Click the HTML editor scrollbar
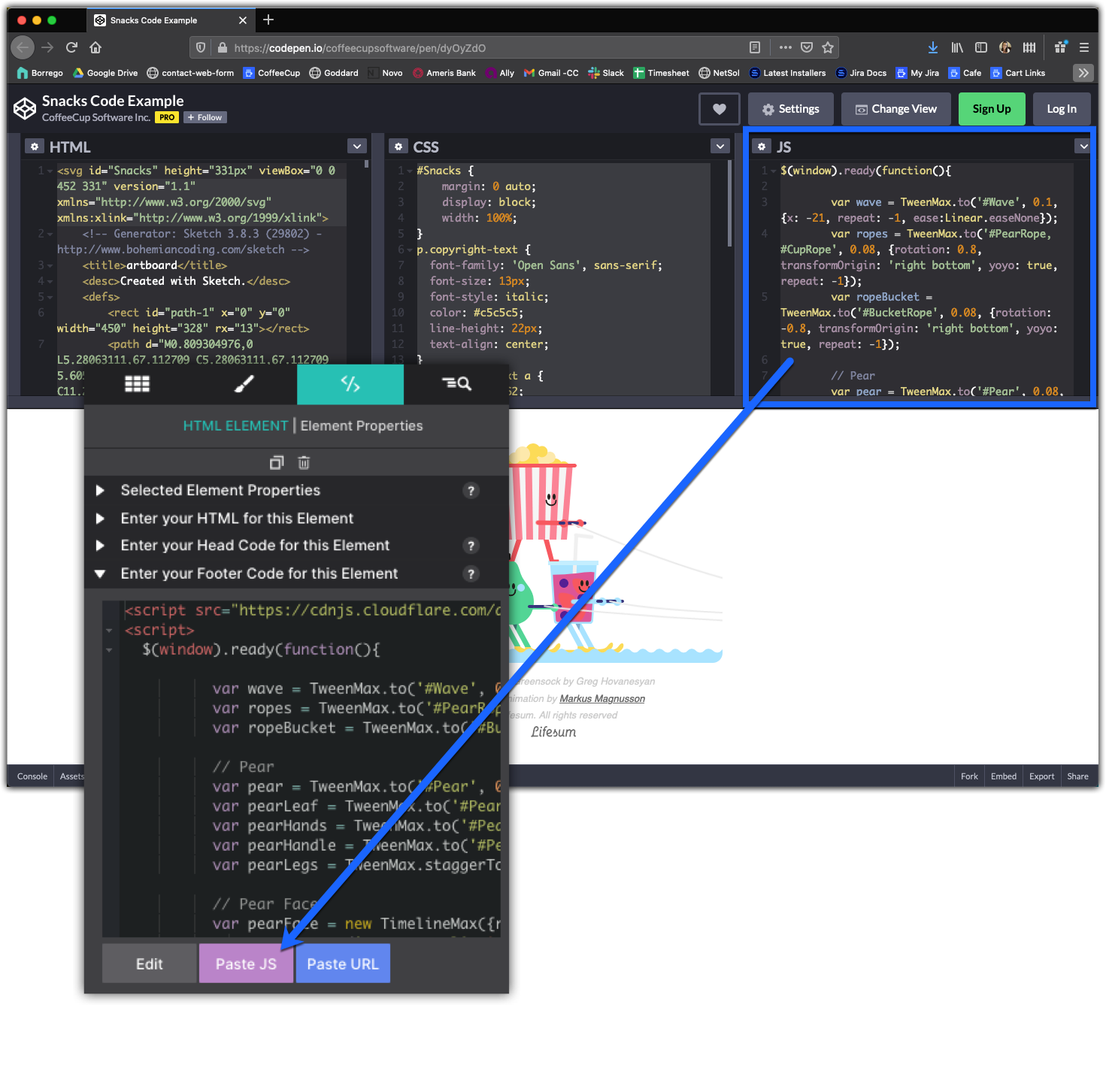1106x1092 pixels. pyautogui.click(x=366, y=163)
